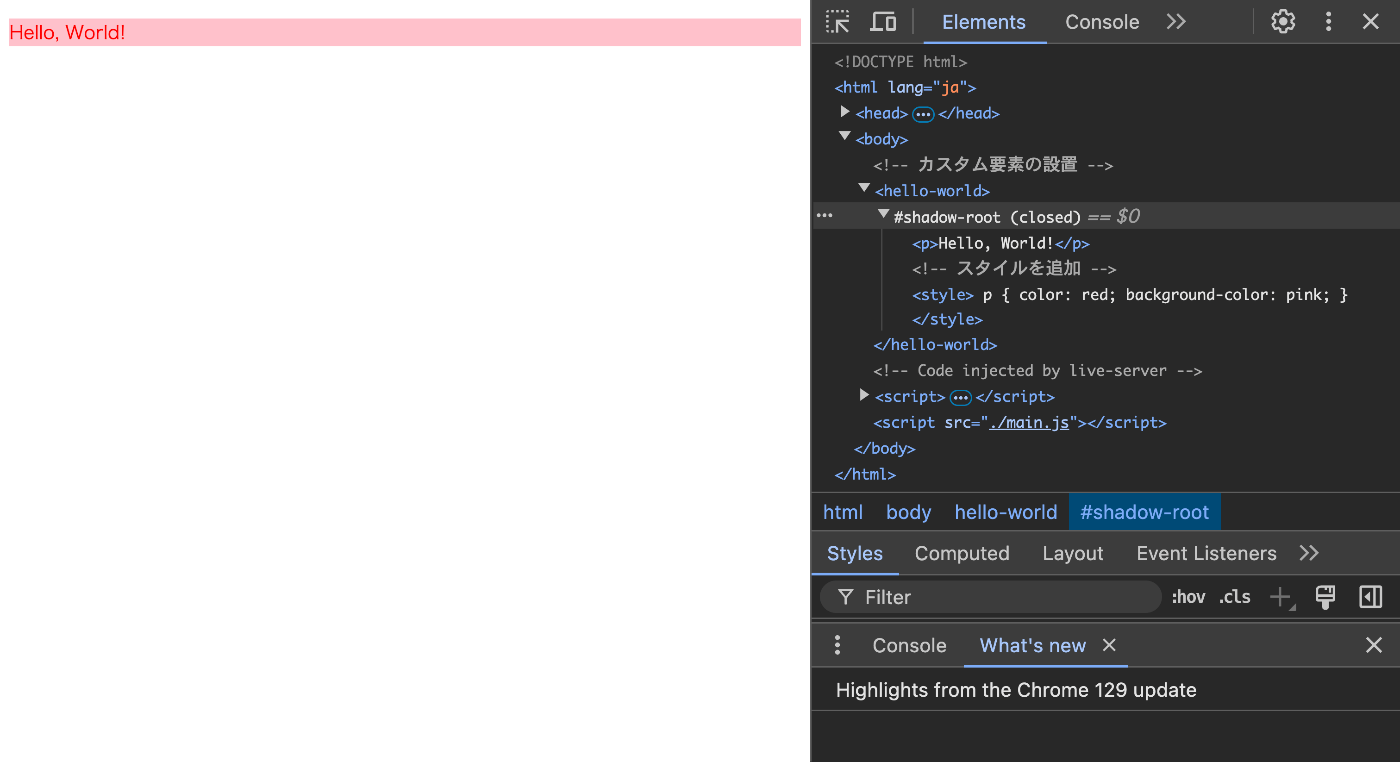Switch to the top Console tab
Screen dimensions: 1400x762
[x=1102, y=22]
